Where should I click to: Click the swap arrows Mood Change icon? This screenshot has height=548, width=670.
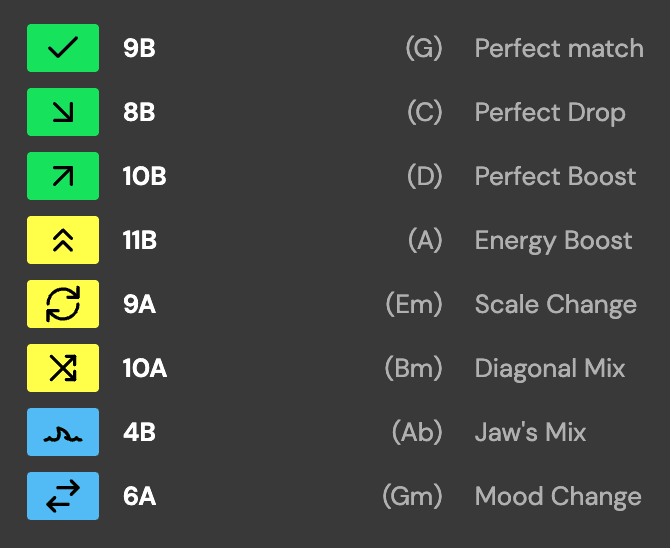point(63,496)
